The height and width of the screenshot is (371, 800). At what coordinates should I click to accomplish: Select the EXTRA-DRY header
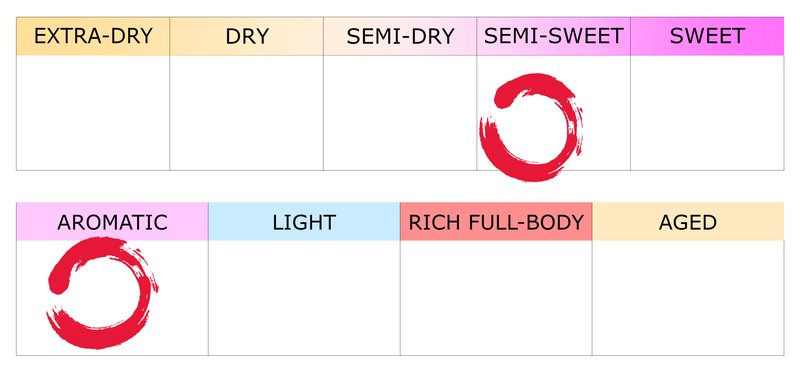[93, 36]
